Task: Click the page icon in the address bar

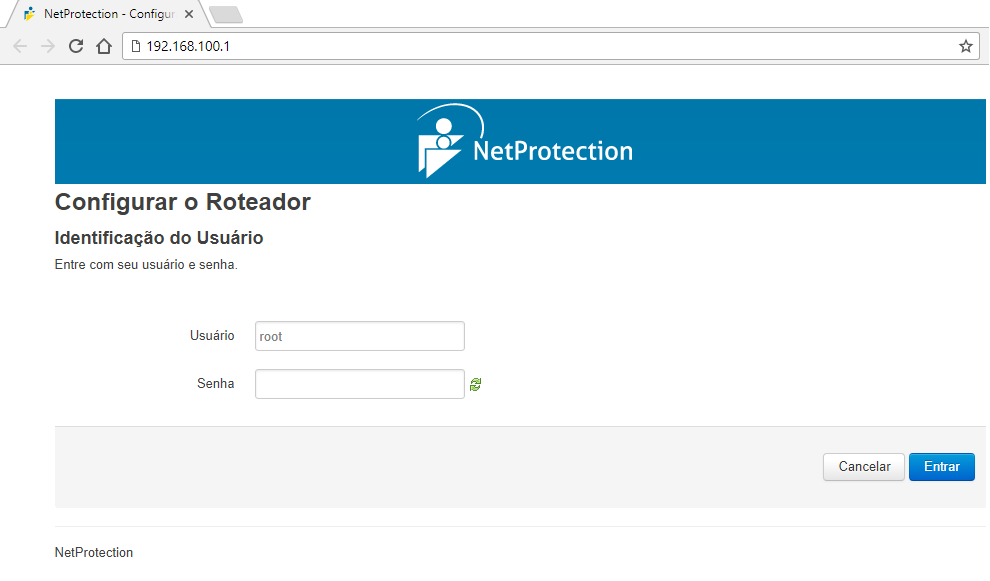Action: pos(136,46)
